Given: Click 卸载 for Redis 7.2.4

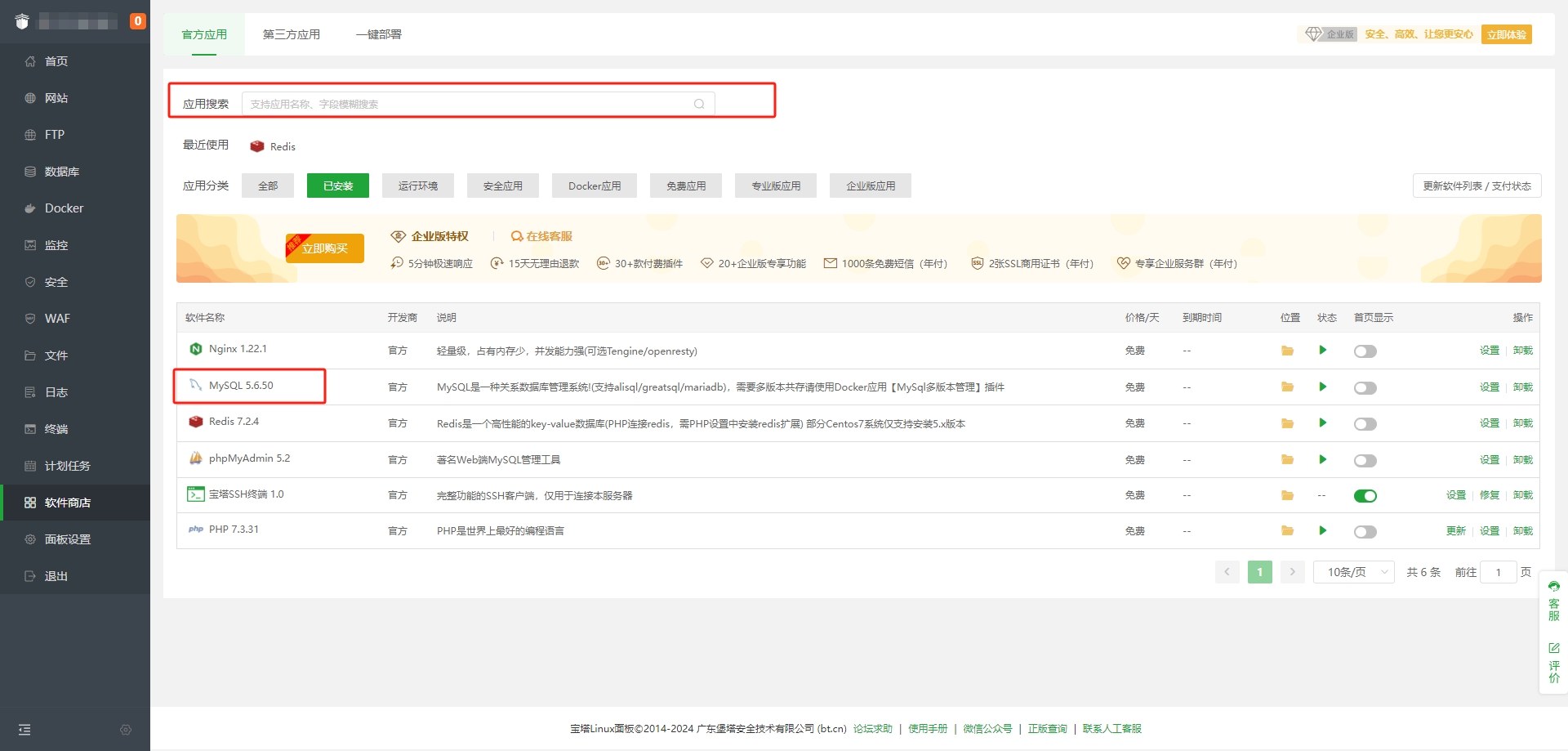Looking at the screenshot, I should coord(1523,423).
